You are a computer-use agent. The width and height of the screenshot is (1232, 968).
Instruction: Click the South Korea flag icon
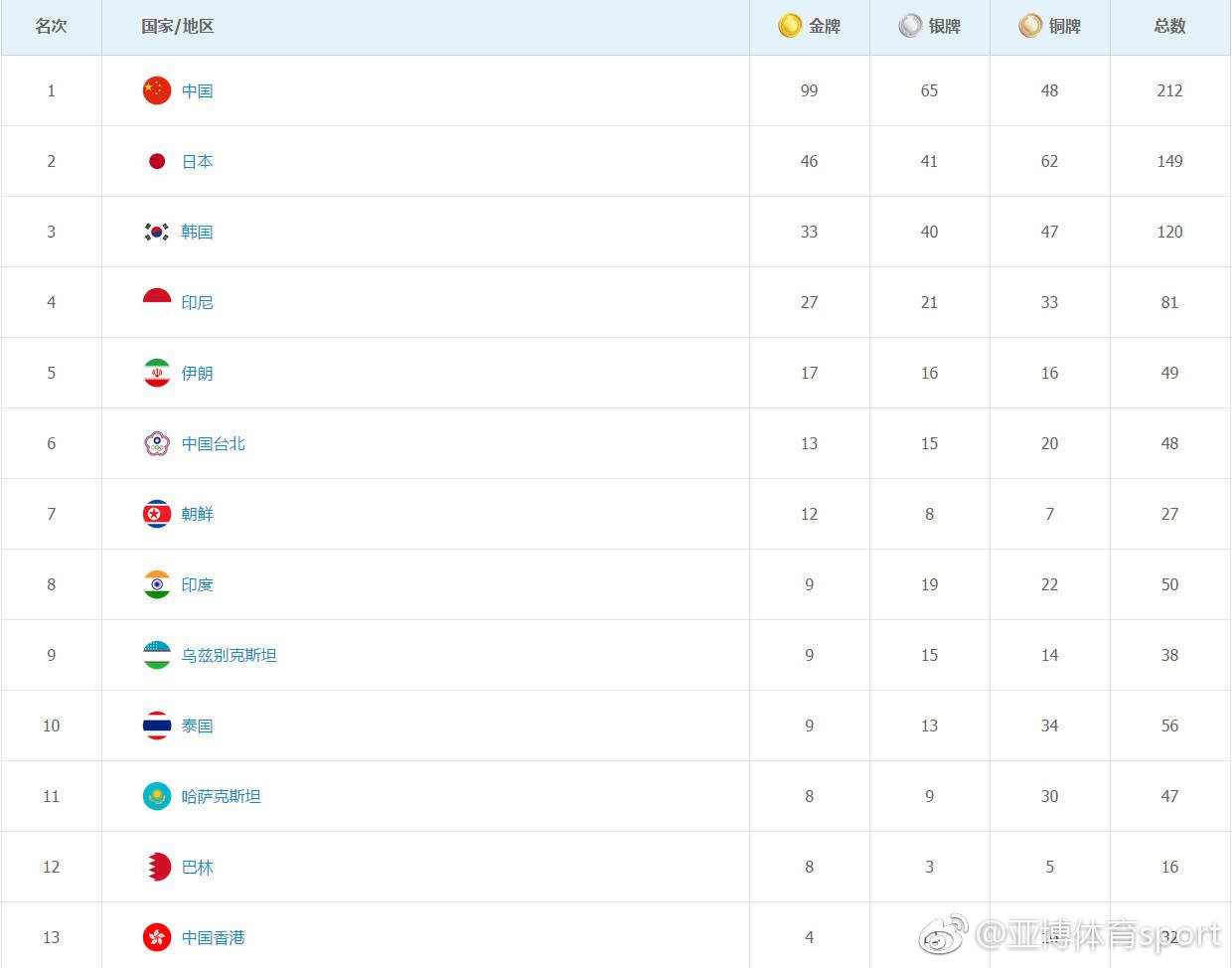tap(157, 232)
